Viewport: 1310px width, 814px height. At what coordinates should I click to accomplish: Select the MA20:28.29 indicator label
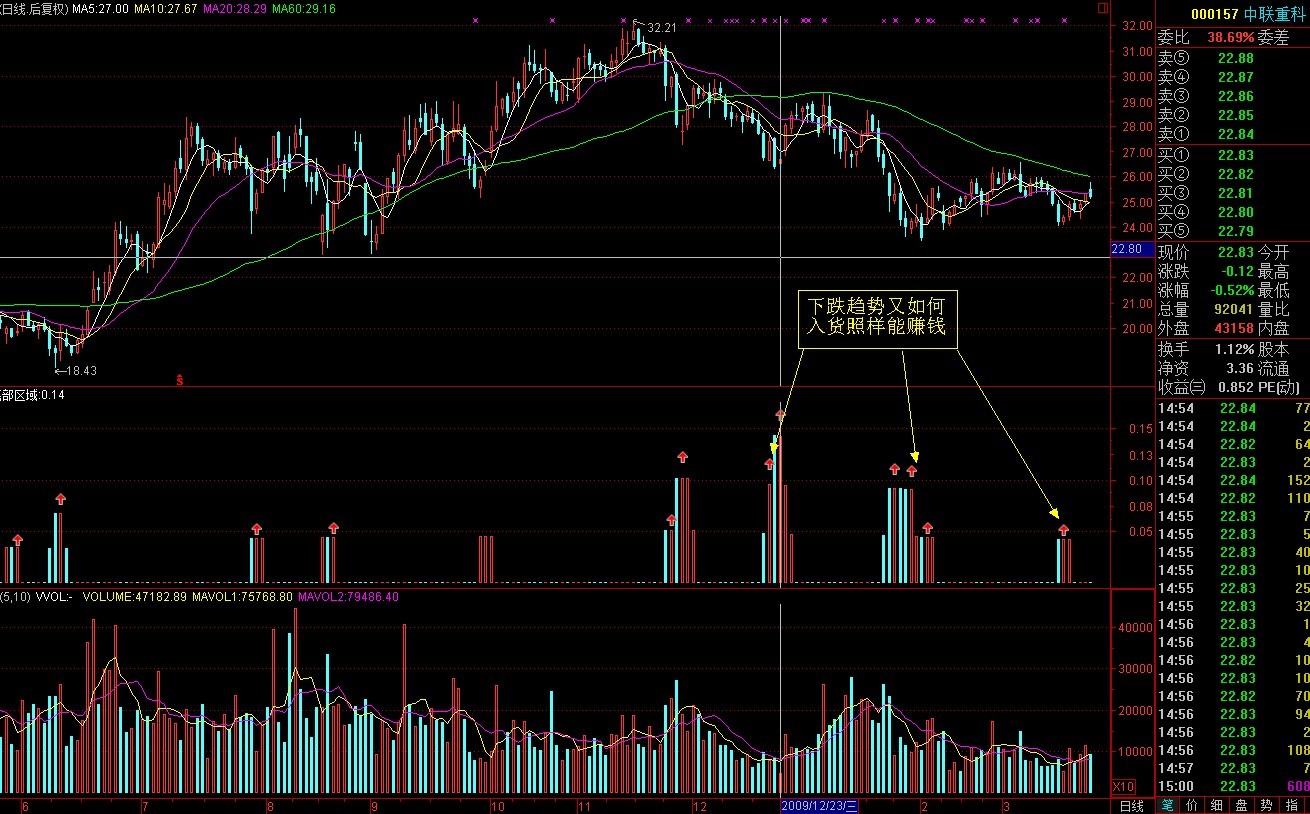235,9
